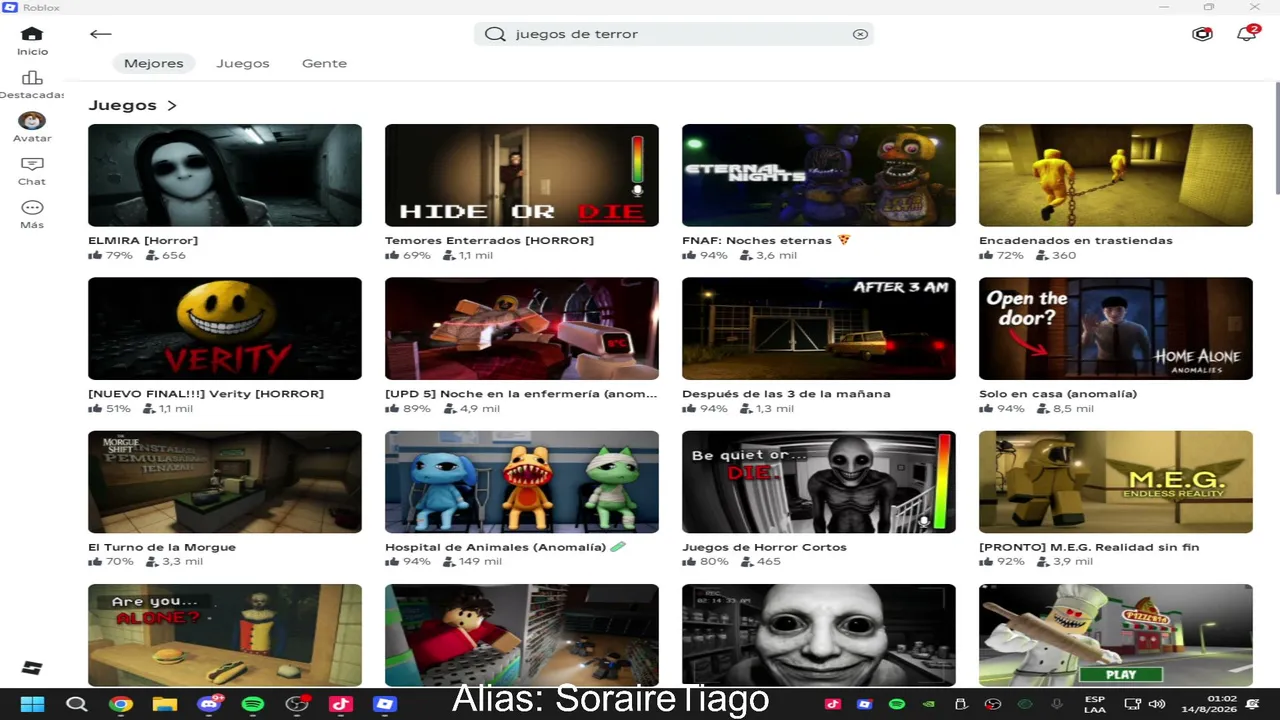Open the 'Are you... ALONE?' thumbnail

225,635
